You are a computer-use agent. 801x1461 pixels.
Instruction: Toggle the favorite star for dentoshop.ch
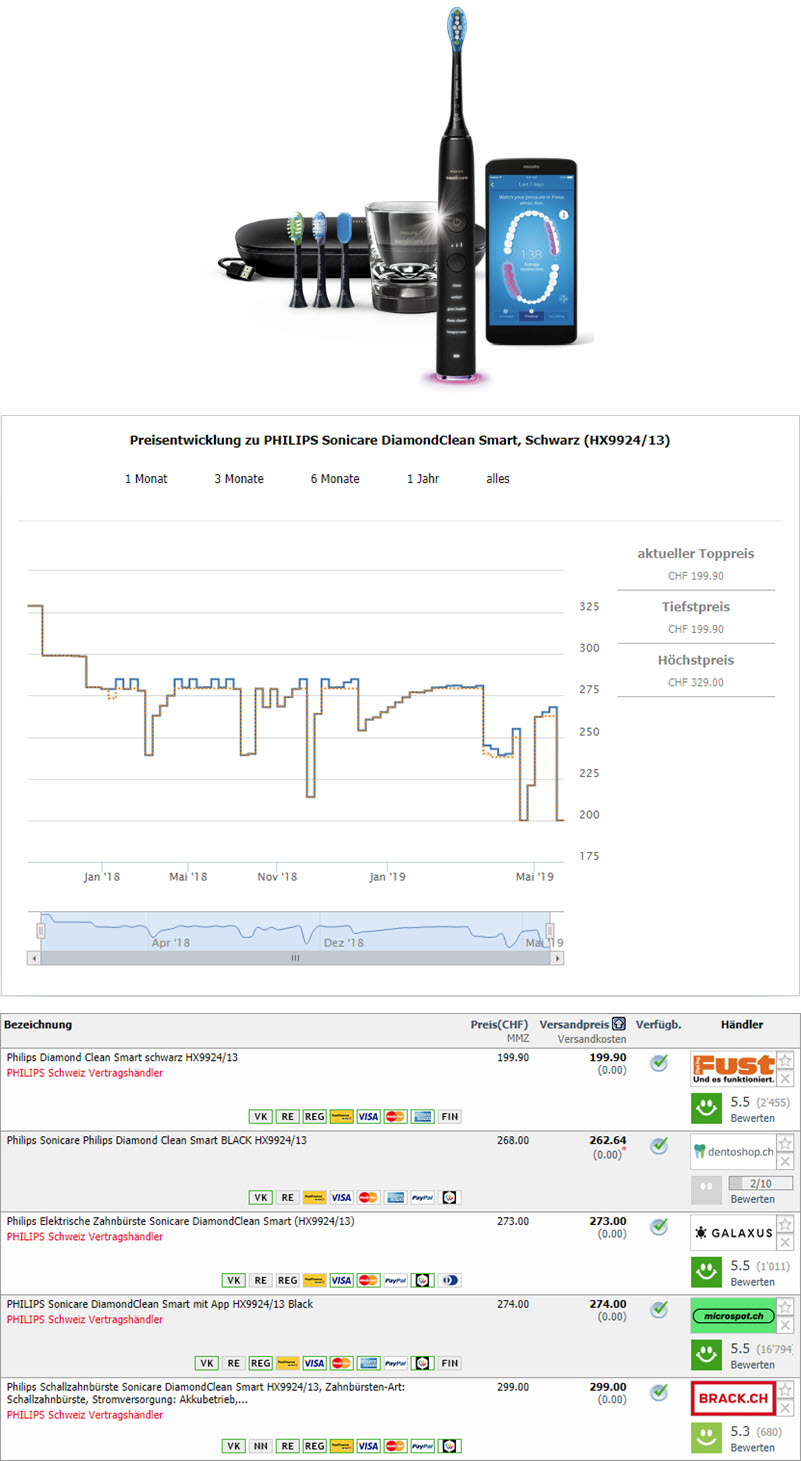coord(786,1143)
